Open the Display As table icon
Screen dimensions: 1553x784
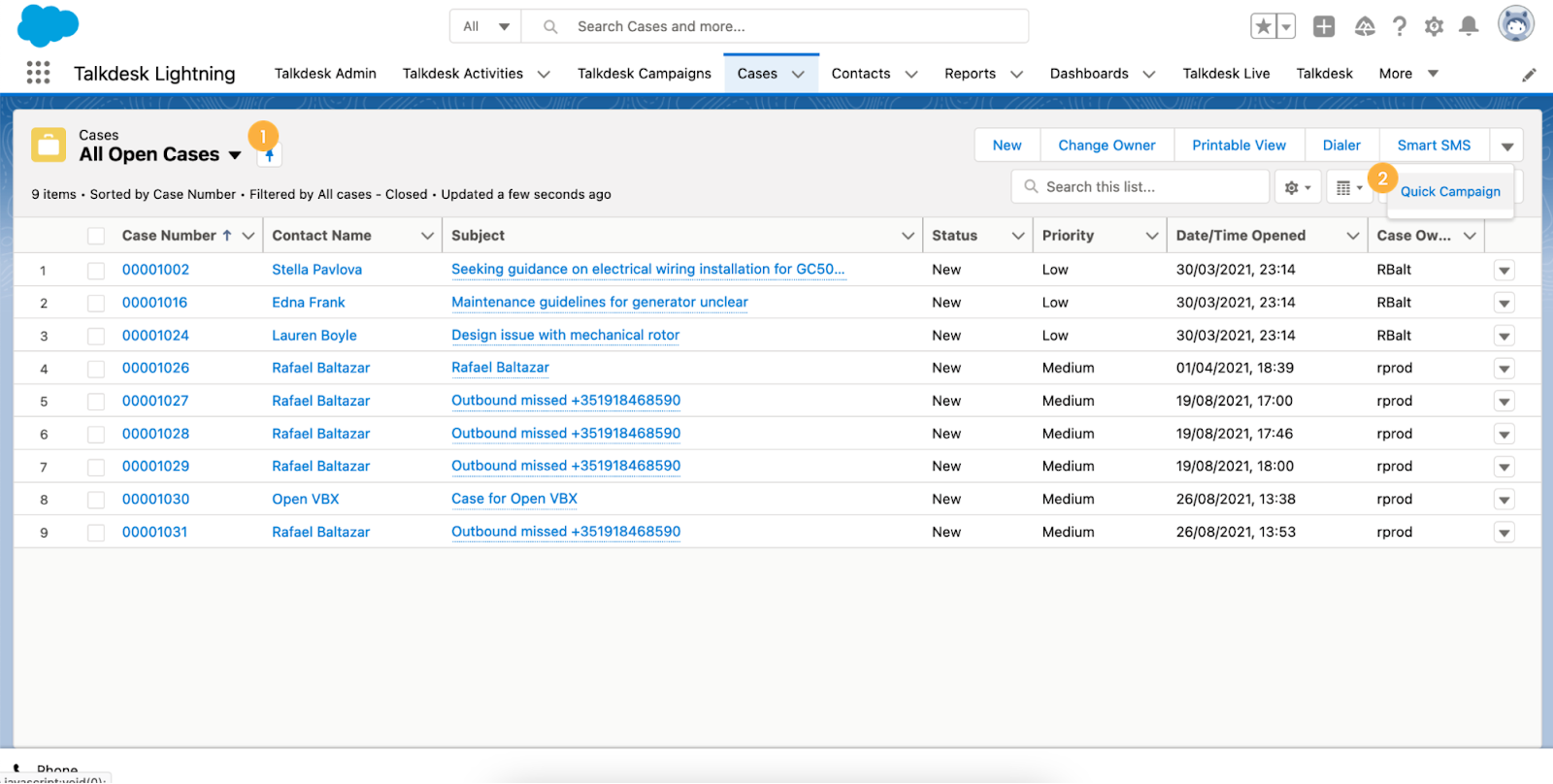(1349, 187)
